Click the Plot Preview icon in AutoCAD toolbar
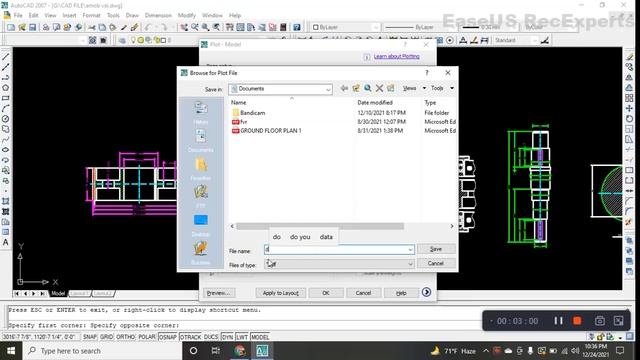Viewport: 640px width, 360px height. pos(57,27)
